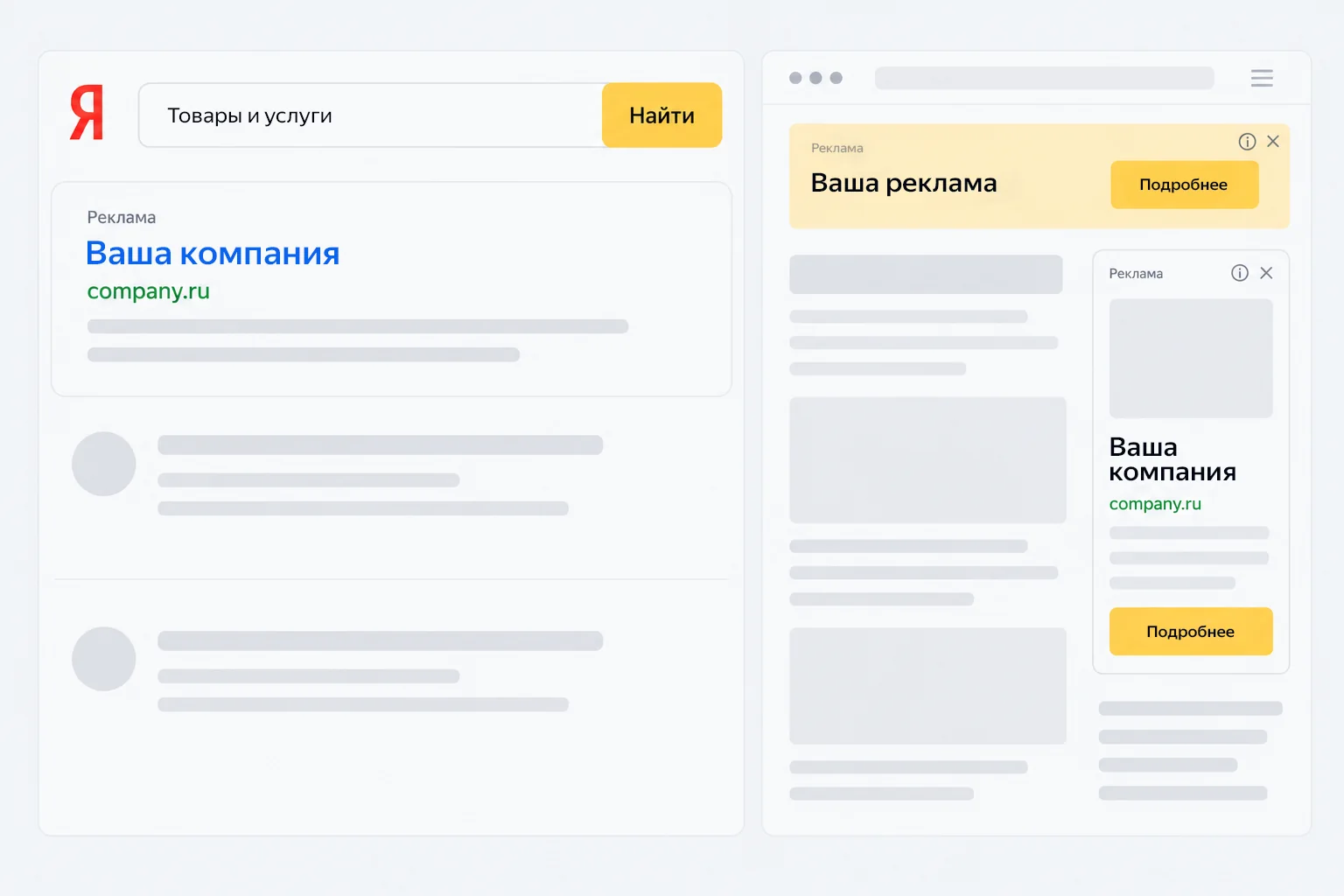1344x896 pixels.
Task: Open info icon on sidebar ad card
Action: tap(1240, 273)
